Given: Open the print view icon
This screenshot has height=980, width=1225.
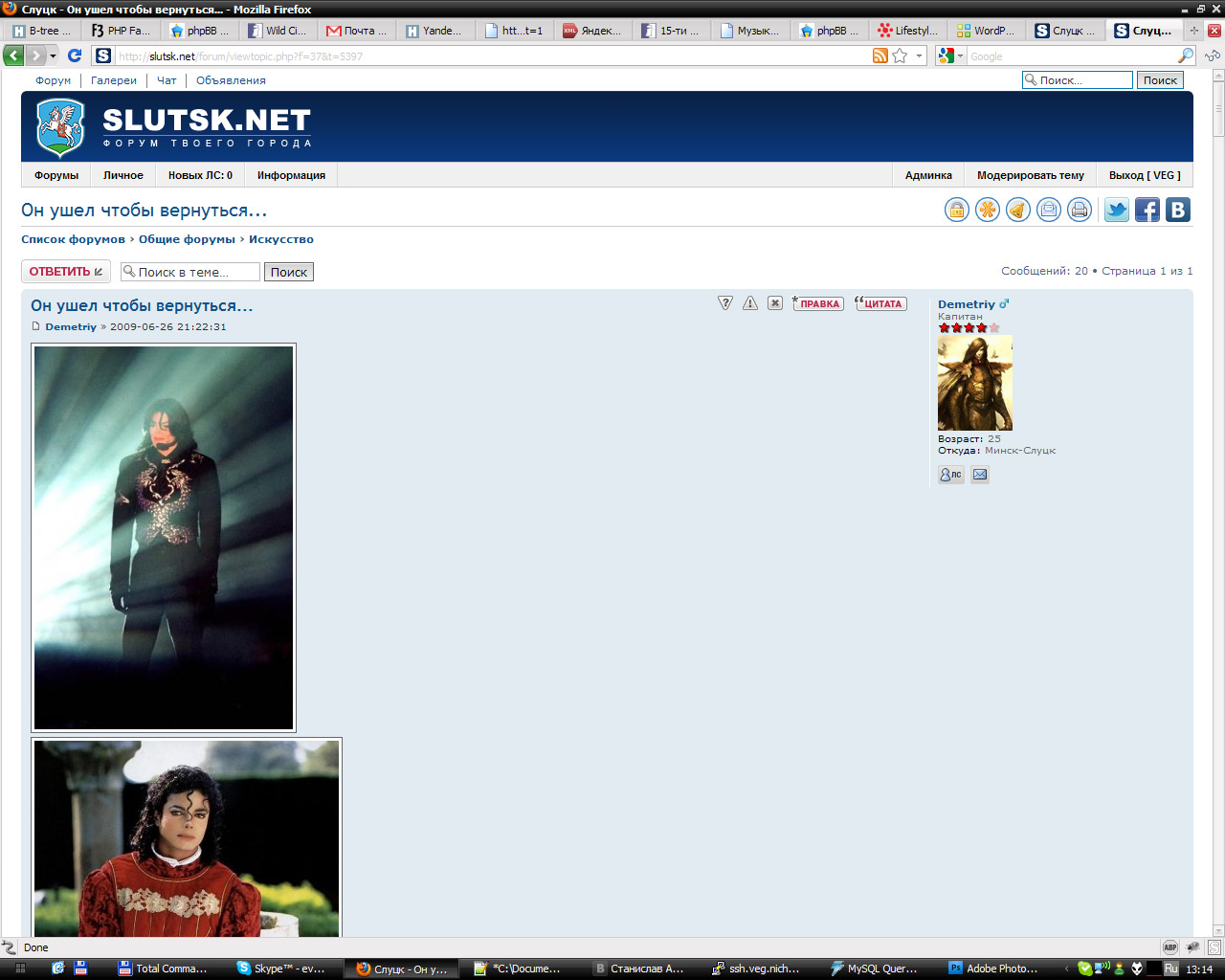Looking at the screenshot, I should (x=1079, y=210).
